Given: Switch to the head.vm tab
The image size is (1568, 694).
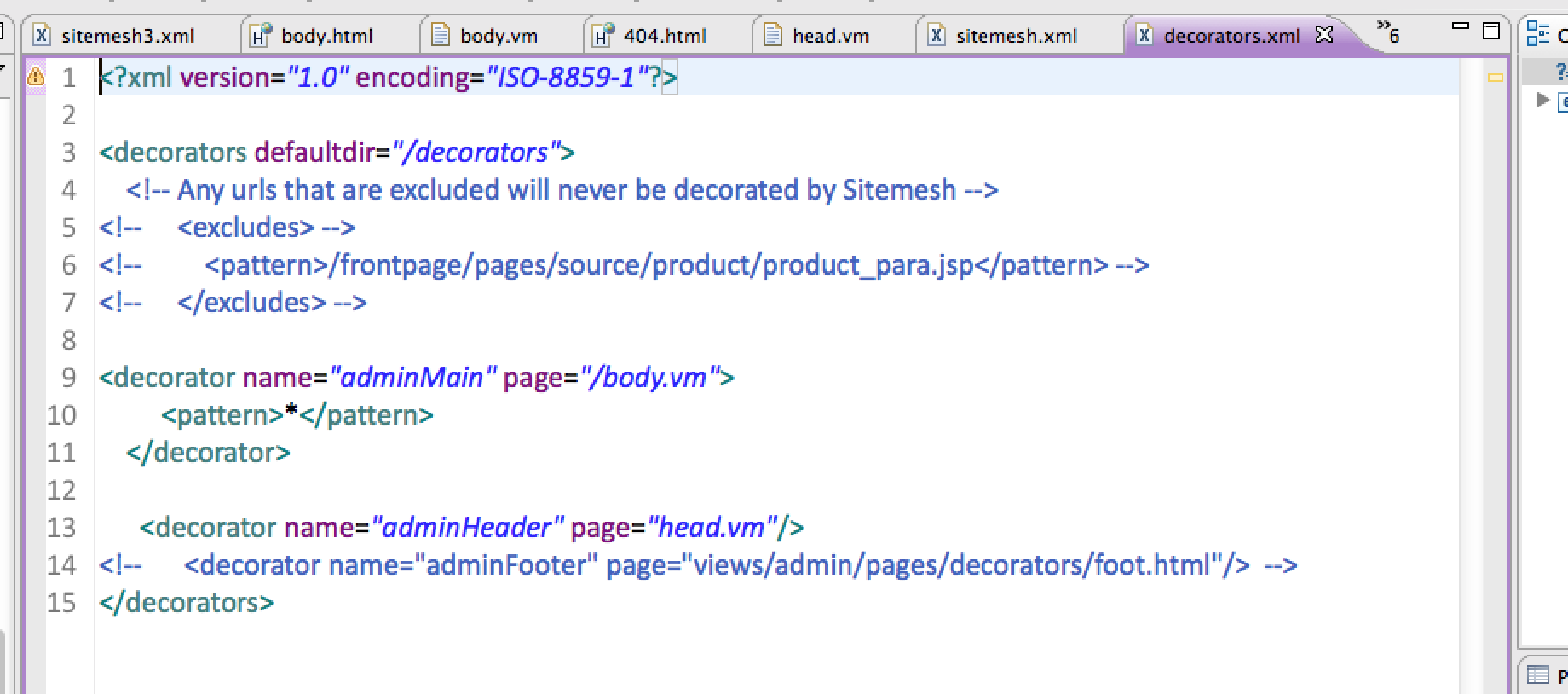Looking at the screenshot, I should tap(830, 36).
